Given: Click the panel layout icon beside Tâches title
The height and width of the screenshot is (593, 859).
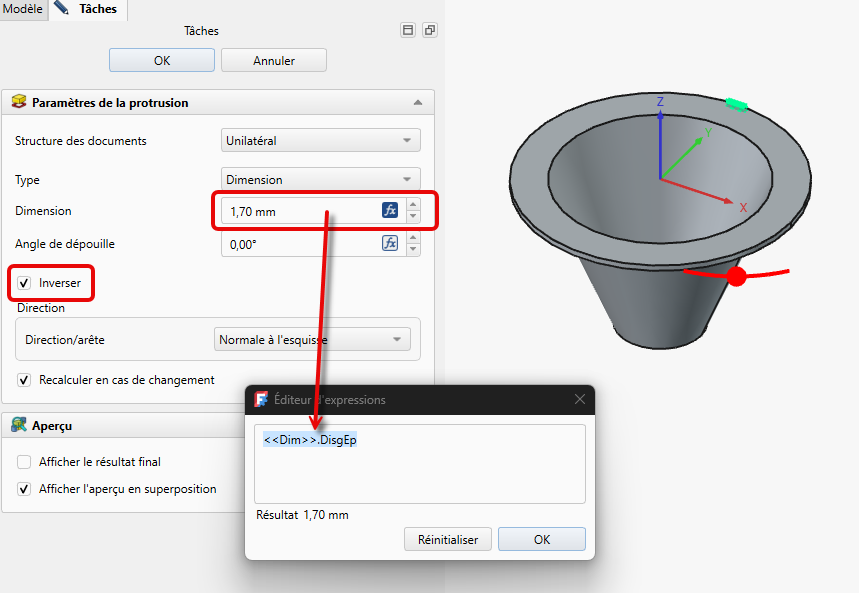Looking at the screenshot, I should (x=408, y=30).
